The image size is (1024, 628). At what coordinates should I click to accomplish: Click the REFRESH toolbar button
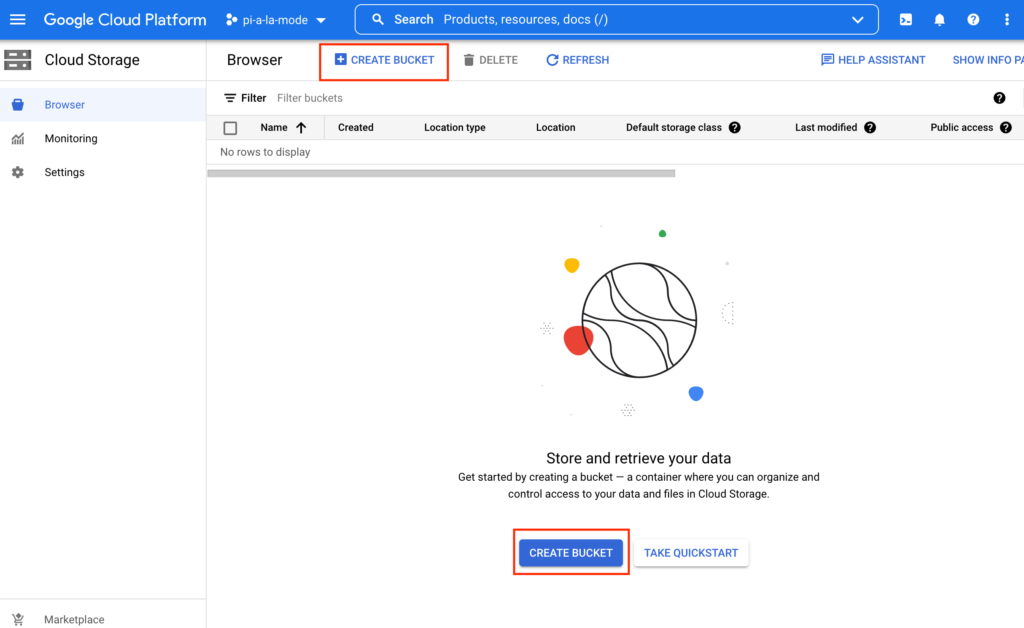577,60
